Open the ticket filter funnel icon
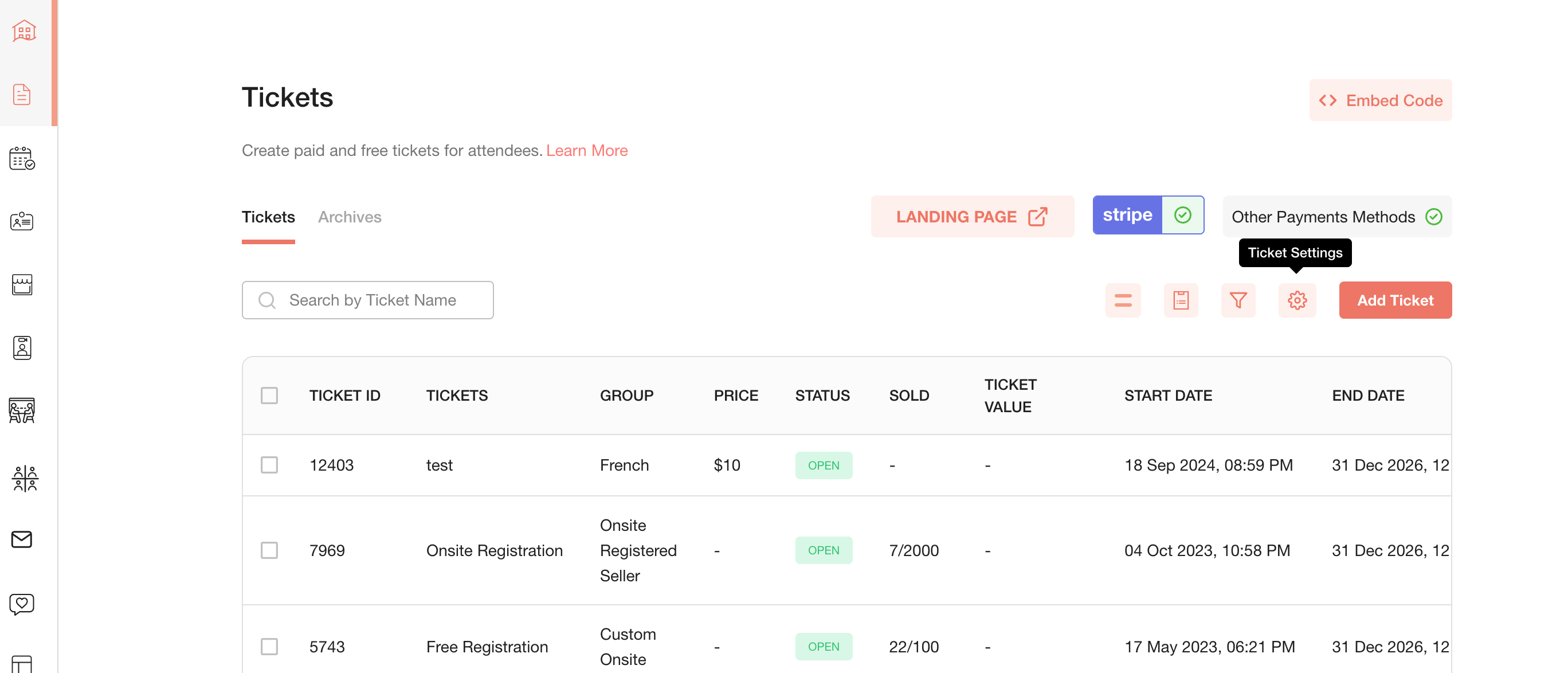 (1238, 300)
